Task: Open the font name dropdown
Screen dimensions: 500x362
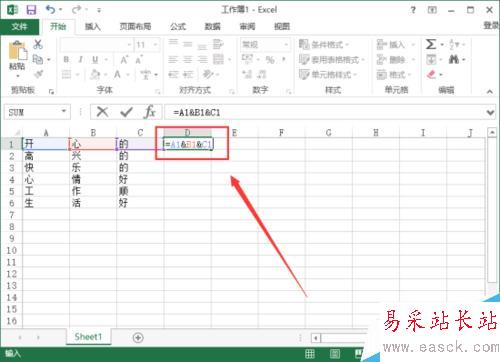Action: 129,44
